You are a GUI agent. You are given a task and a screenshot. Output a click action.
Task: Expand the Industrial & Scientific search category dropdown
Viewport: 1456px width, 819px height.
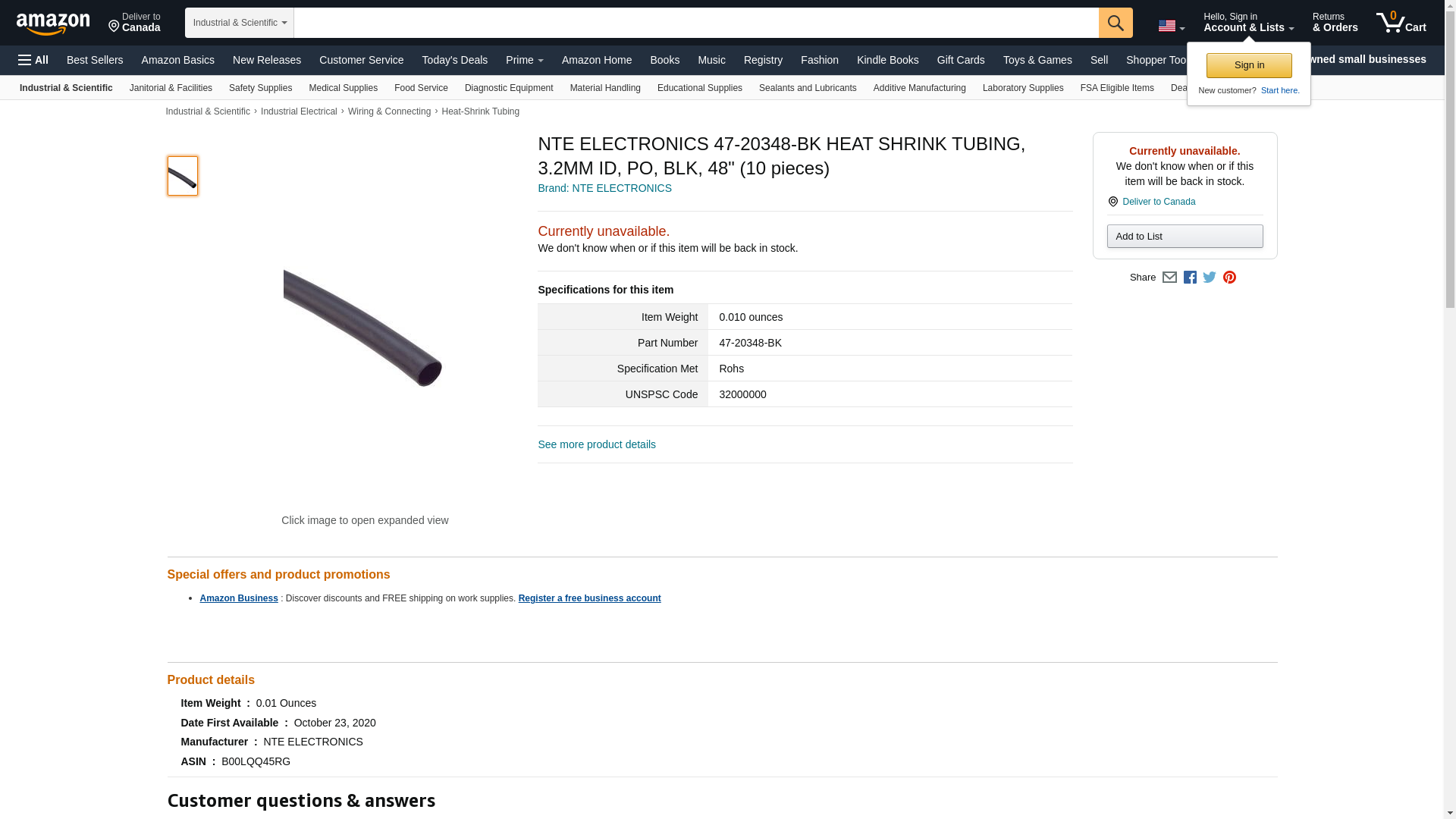240,23
